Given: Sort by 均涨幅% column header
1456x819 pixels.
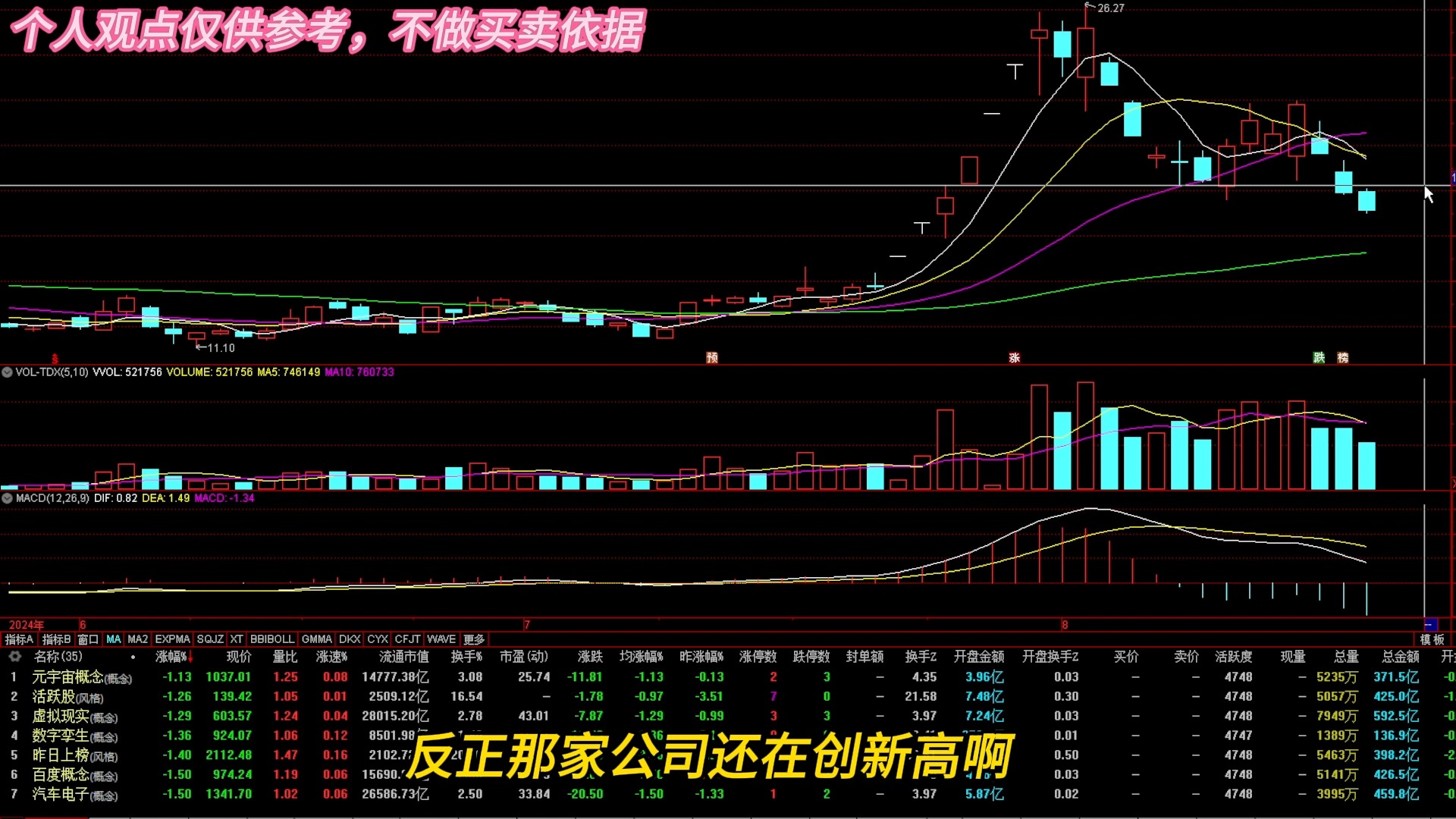Looking at the screenshot, I should click(641, 657).
